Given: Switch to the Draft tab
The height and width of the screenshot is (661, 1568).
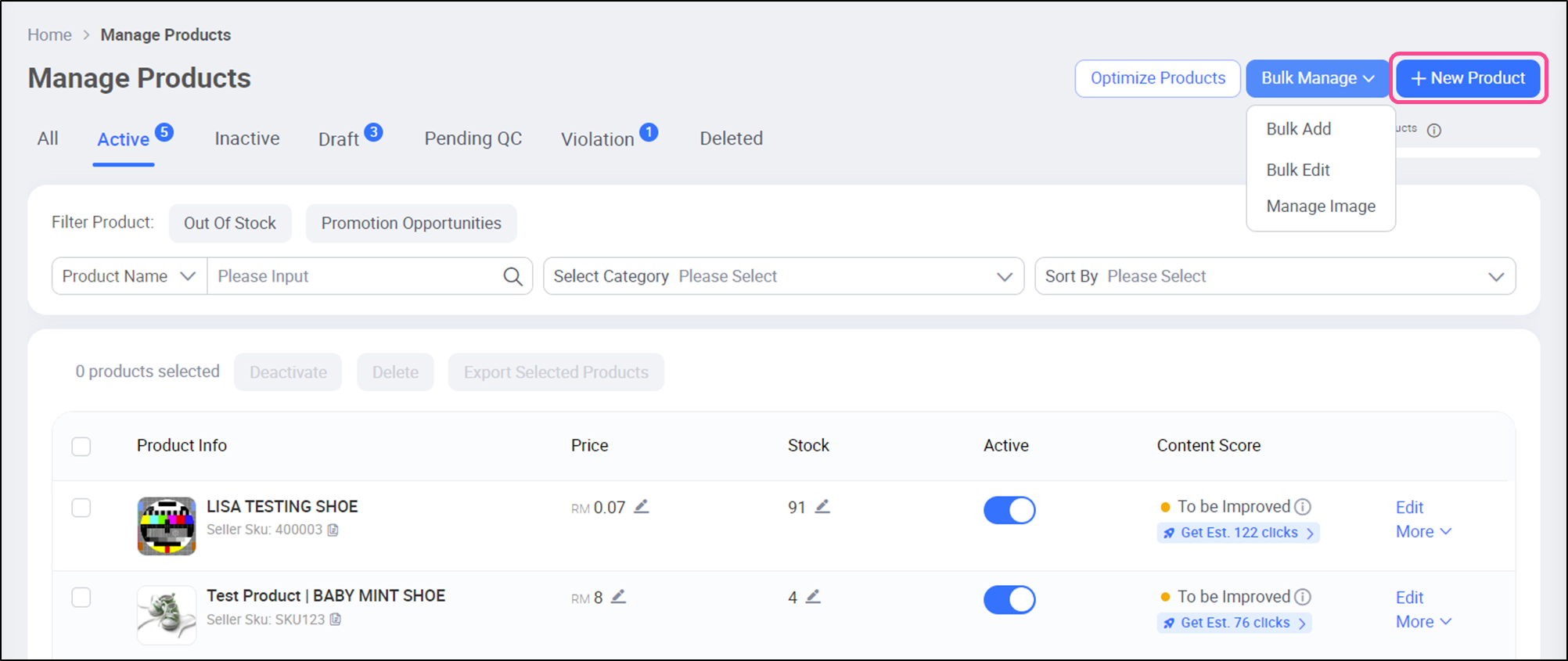Looking at the screenshot, I should [340, 139].
